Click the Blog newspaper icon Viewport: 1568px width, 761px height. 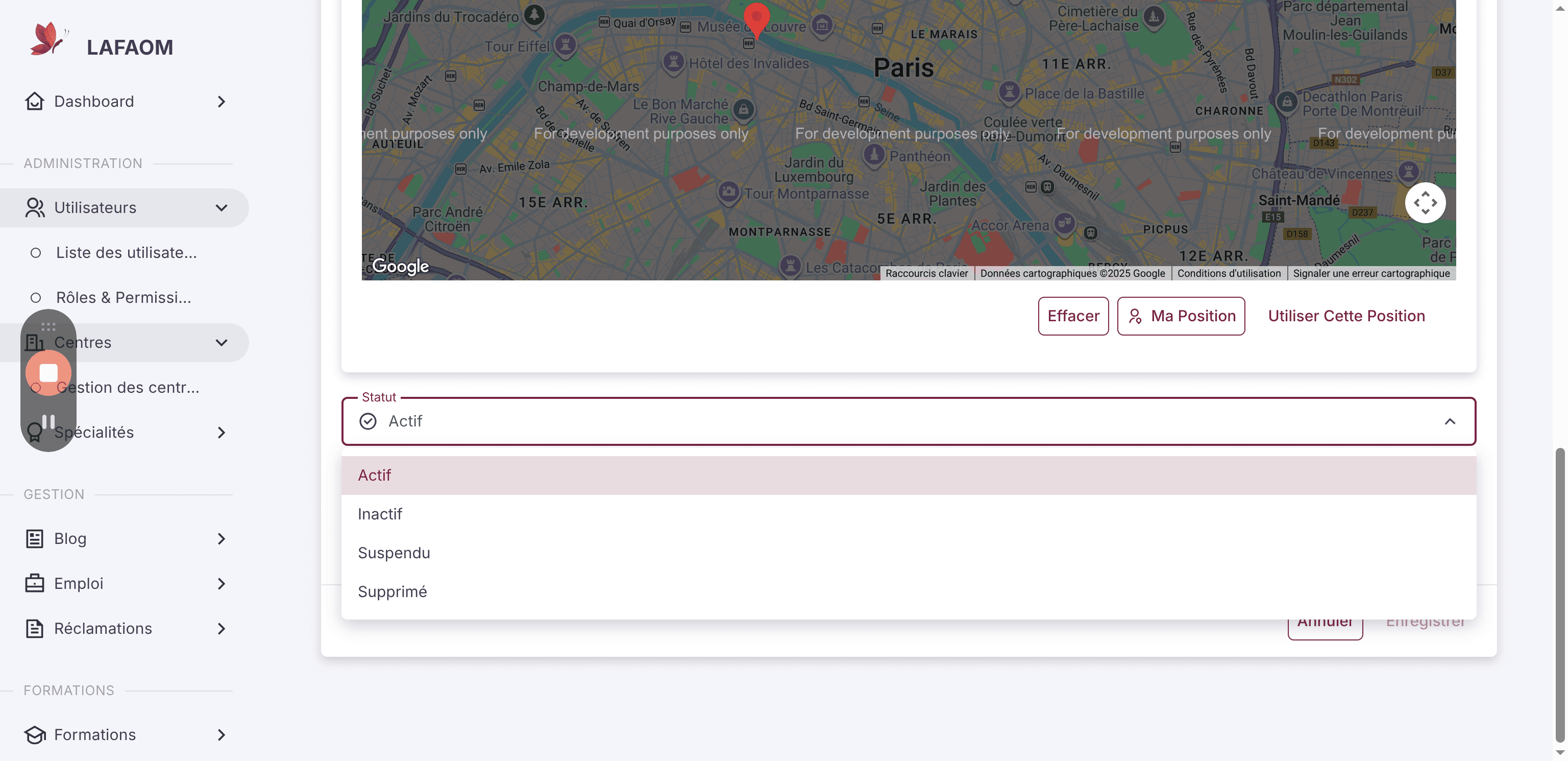click(x=35, y=539)
